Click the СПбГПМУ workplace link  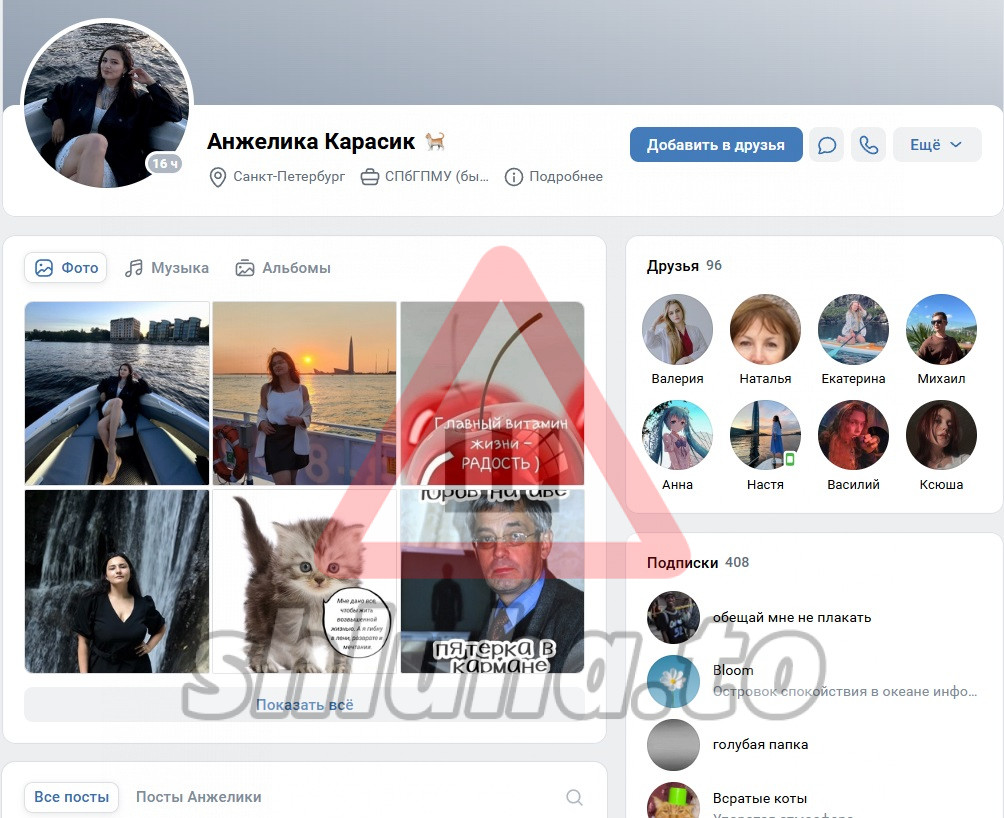point(425,177)
